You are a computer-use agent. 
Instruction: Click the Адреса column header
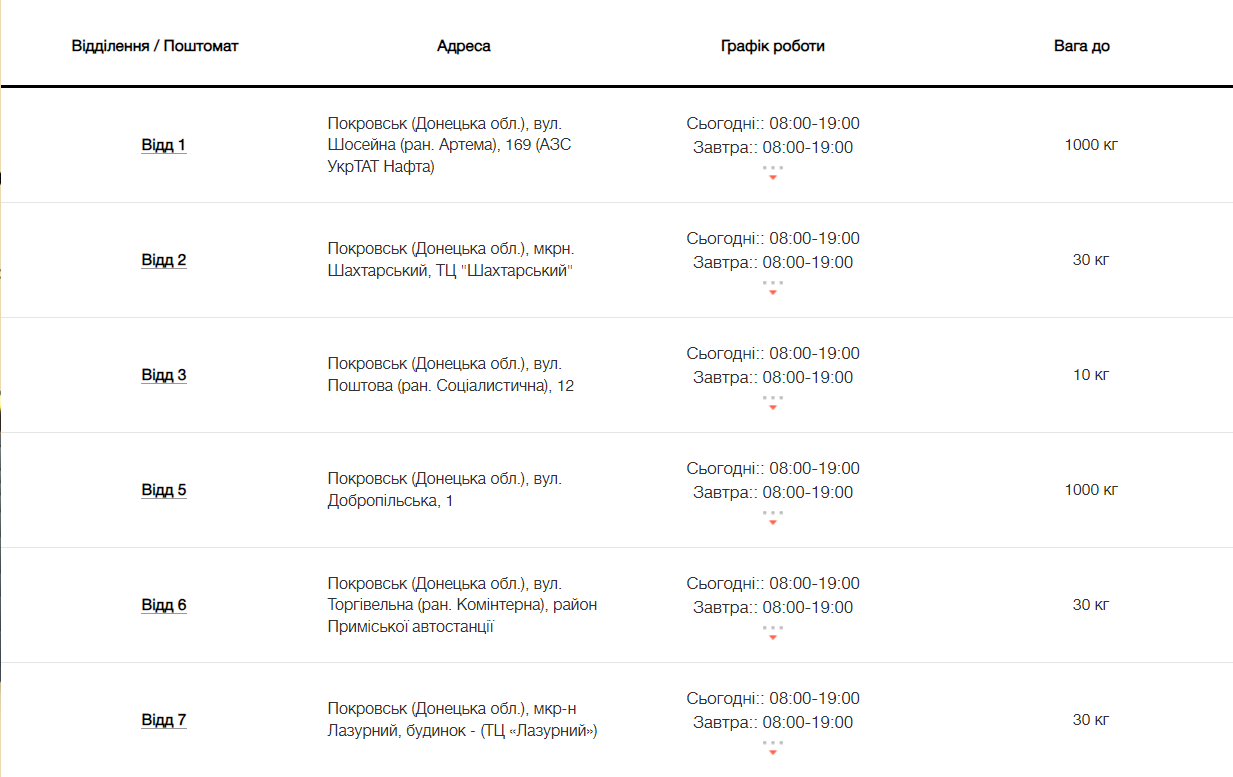[464, 46]
